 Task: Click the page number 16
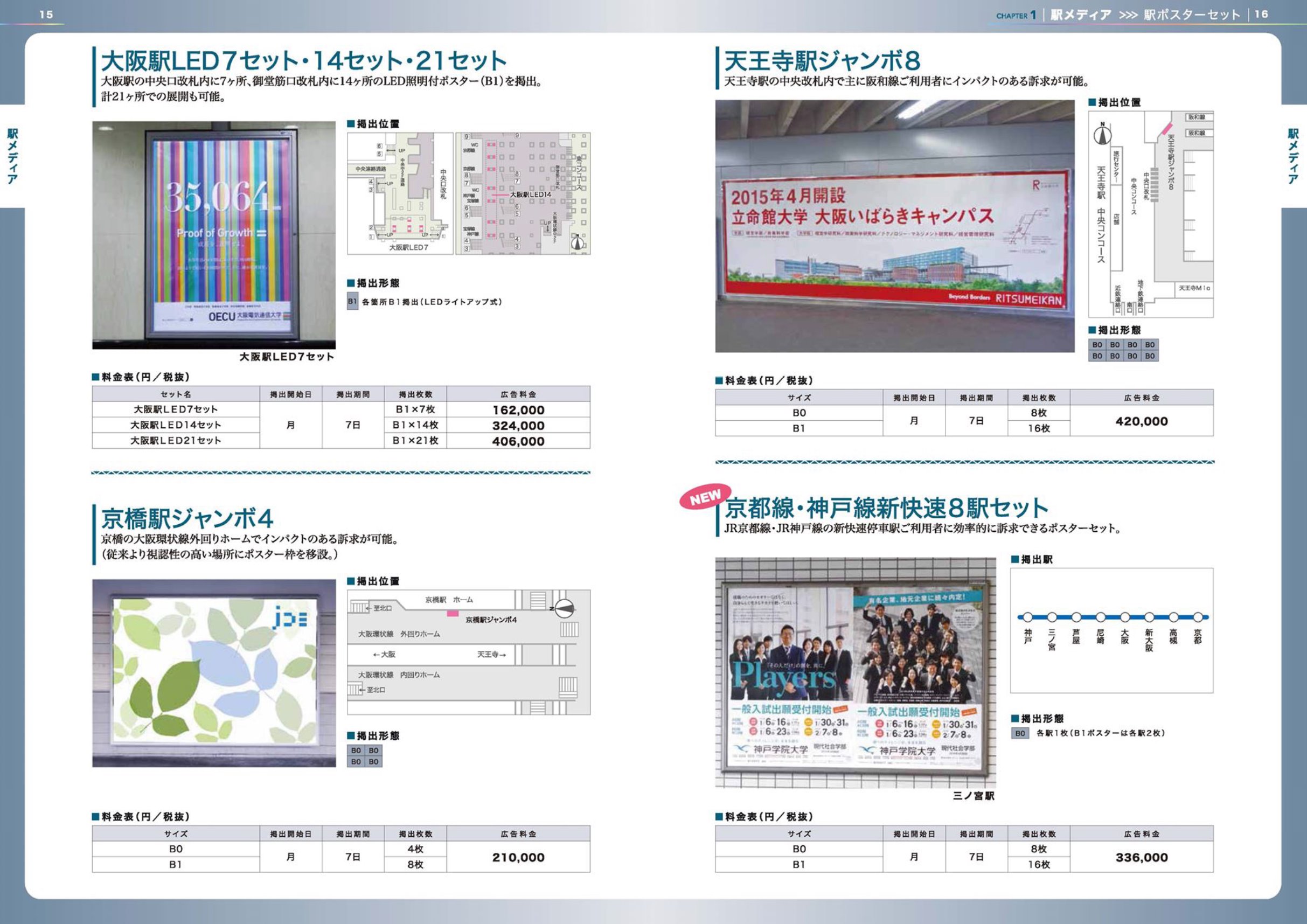(1261, 14)
